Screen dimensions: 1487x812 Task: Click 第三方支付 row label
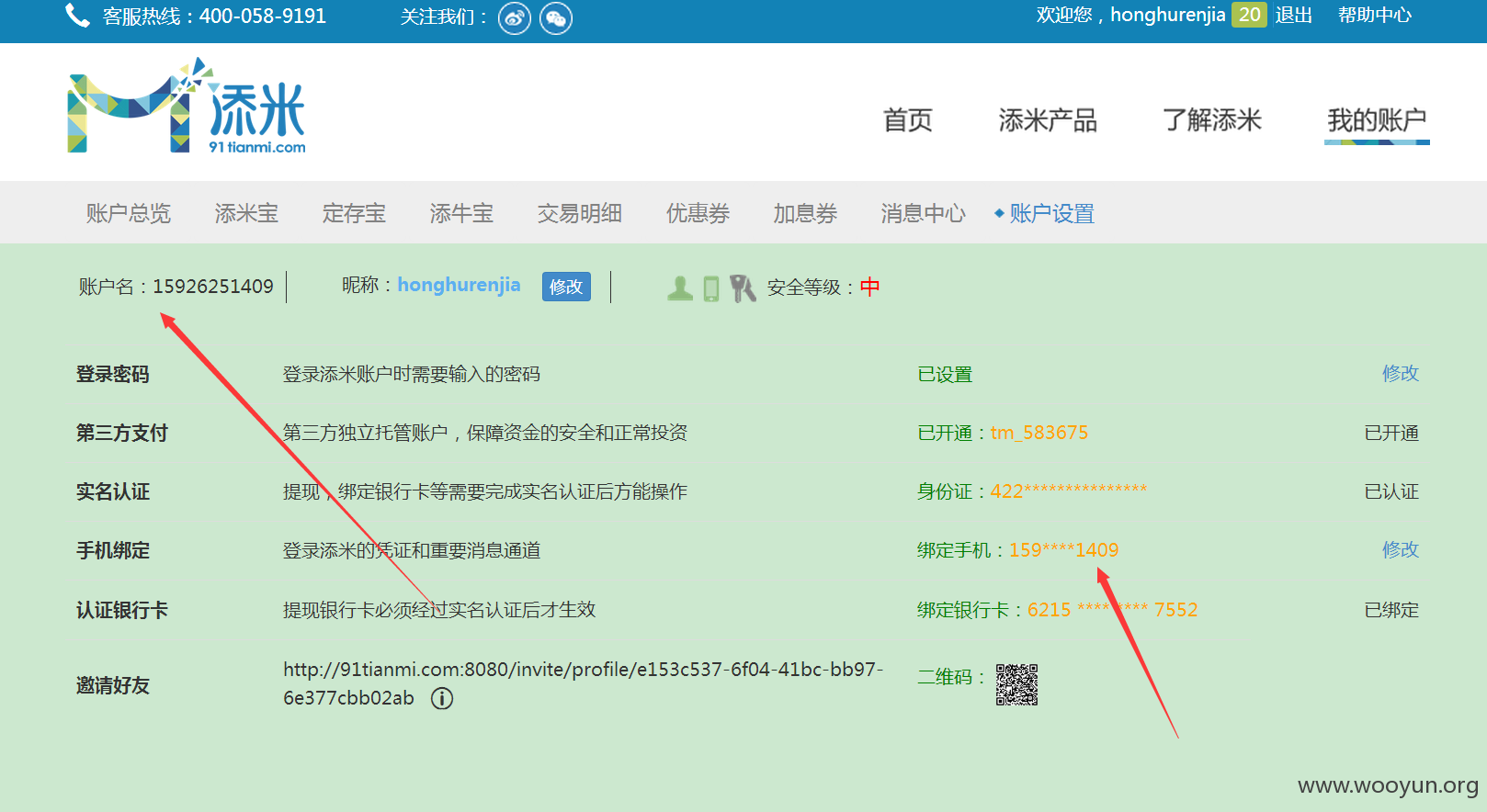click(x=121, y=433)
